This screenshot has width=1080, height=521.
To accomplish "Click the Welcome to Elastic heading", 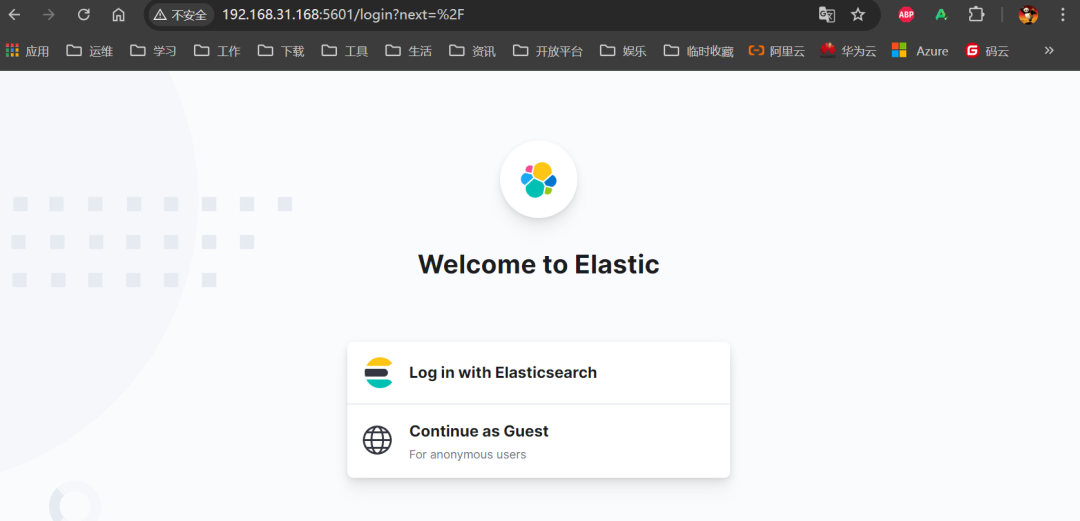I will tap(539, 264).
